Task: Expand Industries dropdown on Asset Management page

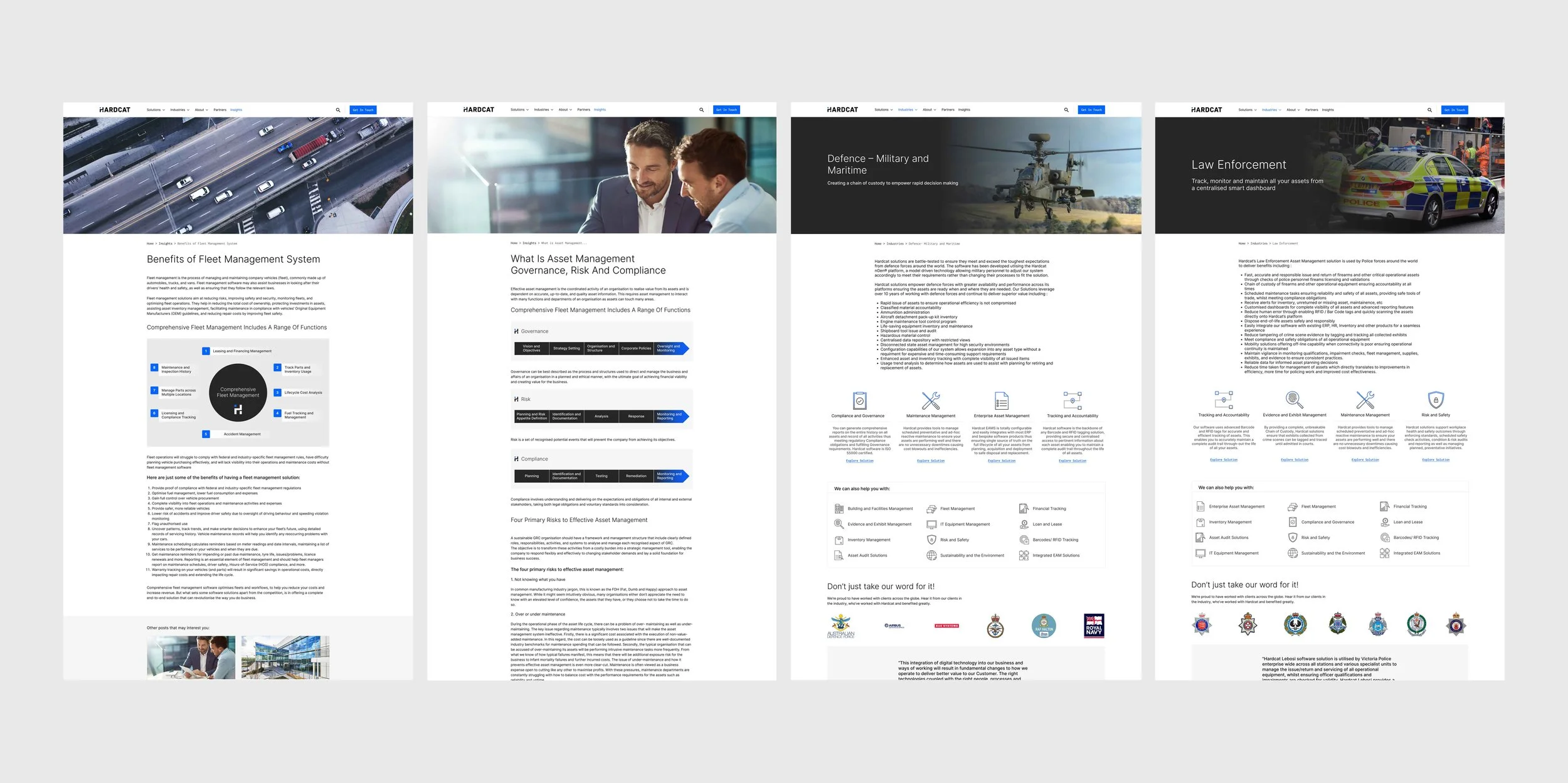Action: [x=544, y=110]
